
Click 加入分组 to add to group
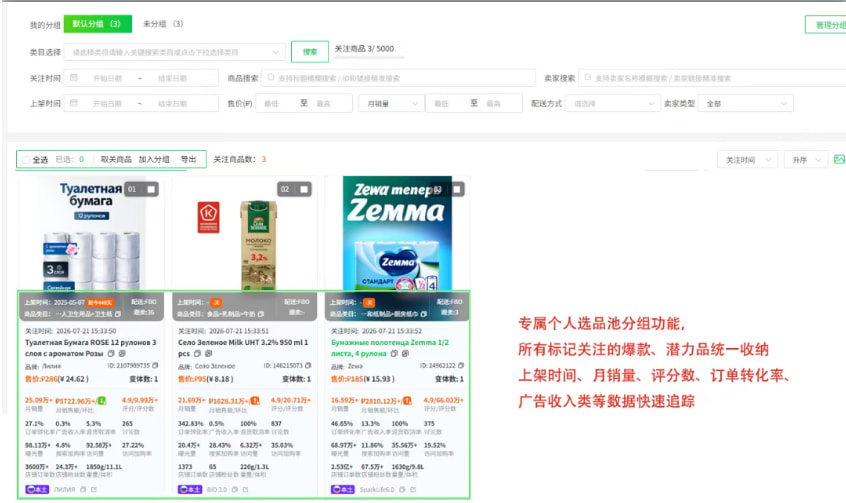(x=154, y=159)
